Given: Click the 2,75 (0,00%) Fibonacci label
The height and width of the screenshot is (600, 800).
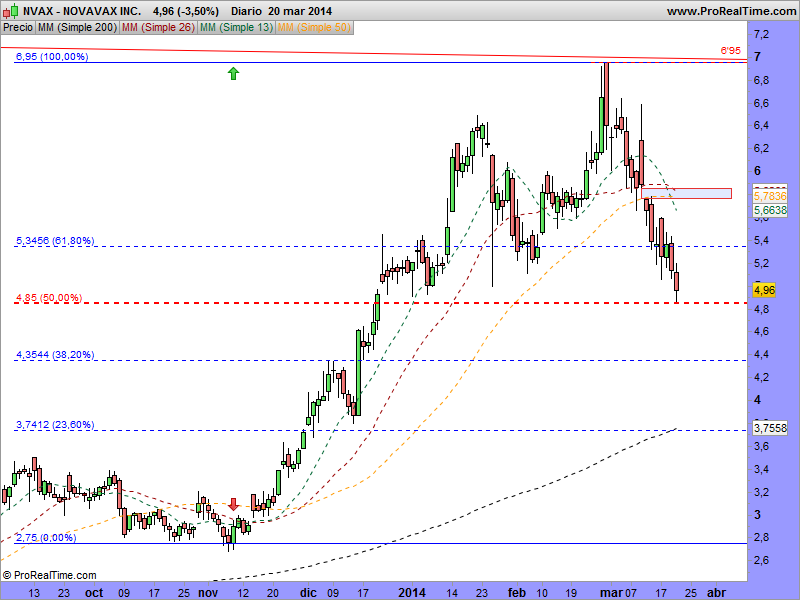Looking at the screenshot, I should [46, 538].
